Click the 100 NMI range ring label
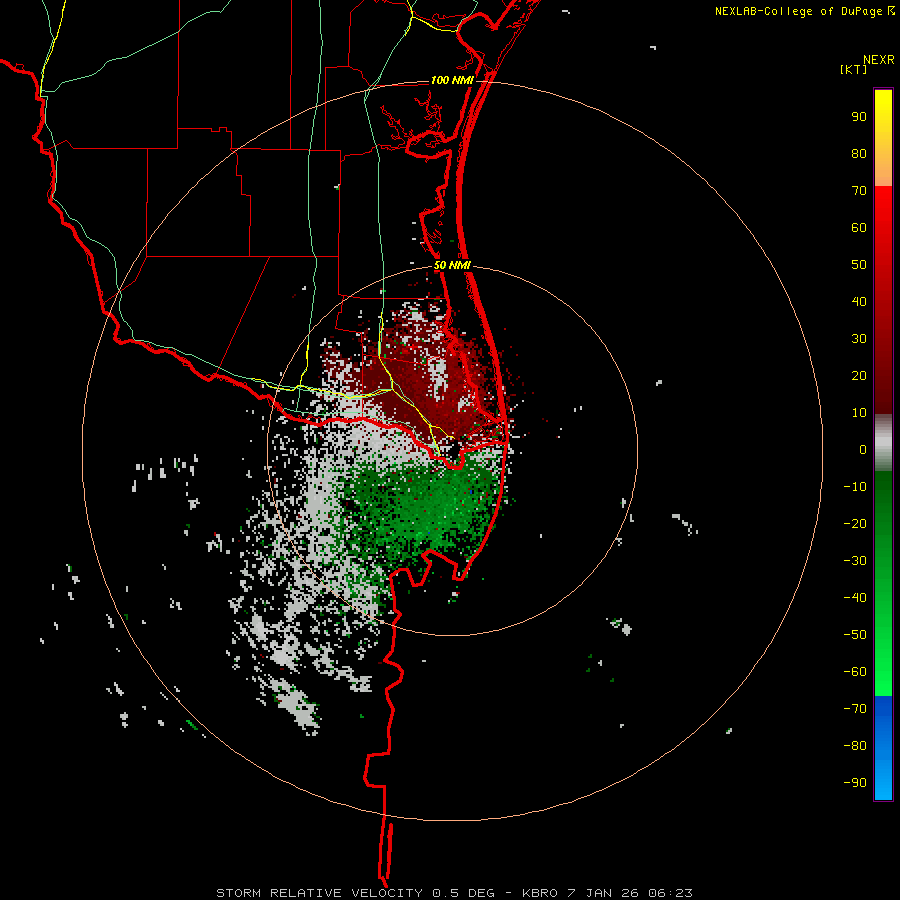Screen dimensions: 900x900 click(452, 80)
